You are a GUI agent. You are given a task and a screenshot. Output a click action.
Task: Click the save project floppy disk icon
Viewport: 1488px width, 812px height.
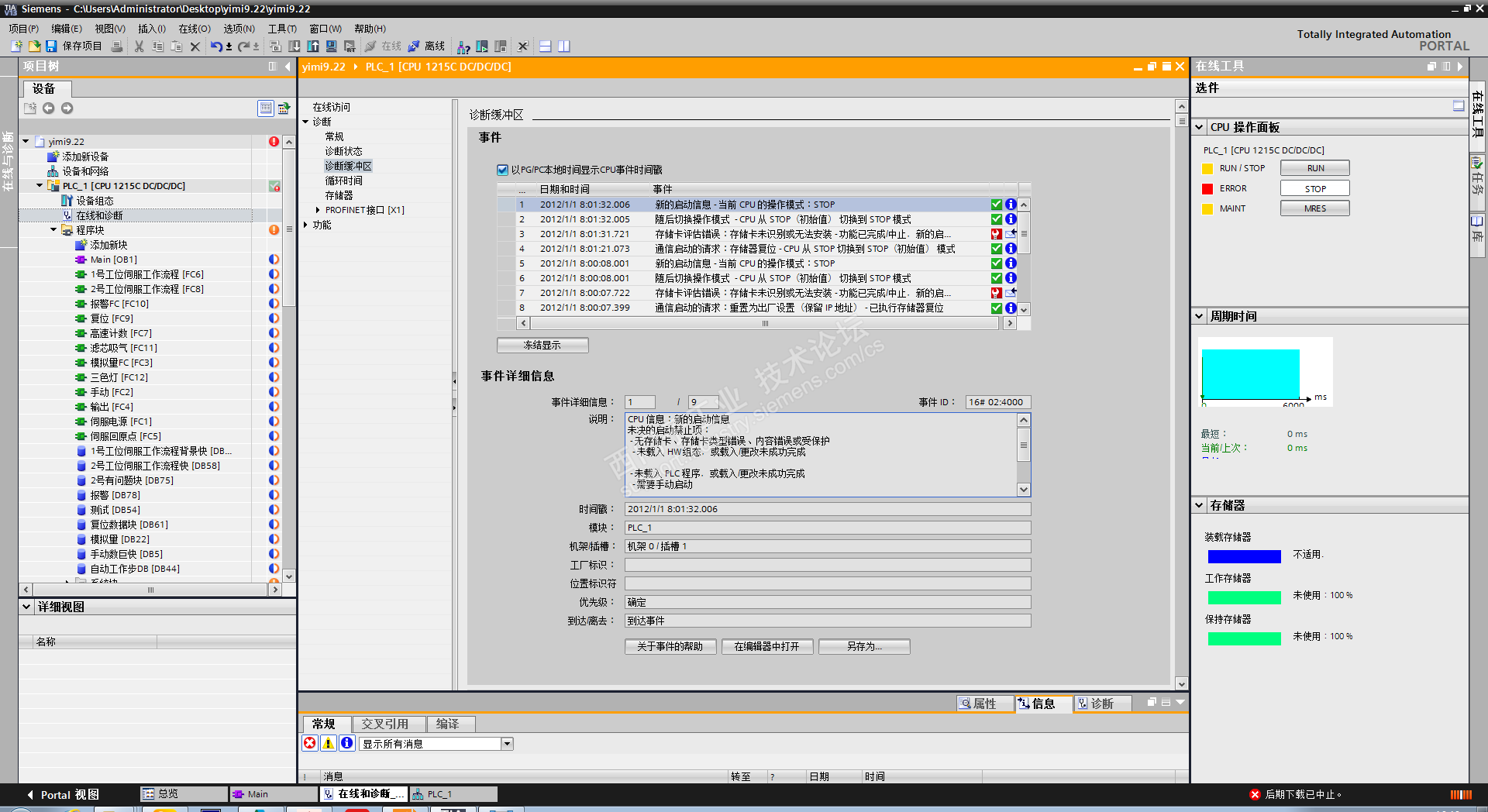point(51,46)
